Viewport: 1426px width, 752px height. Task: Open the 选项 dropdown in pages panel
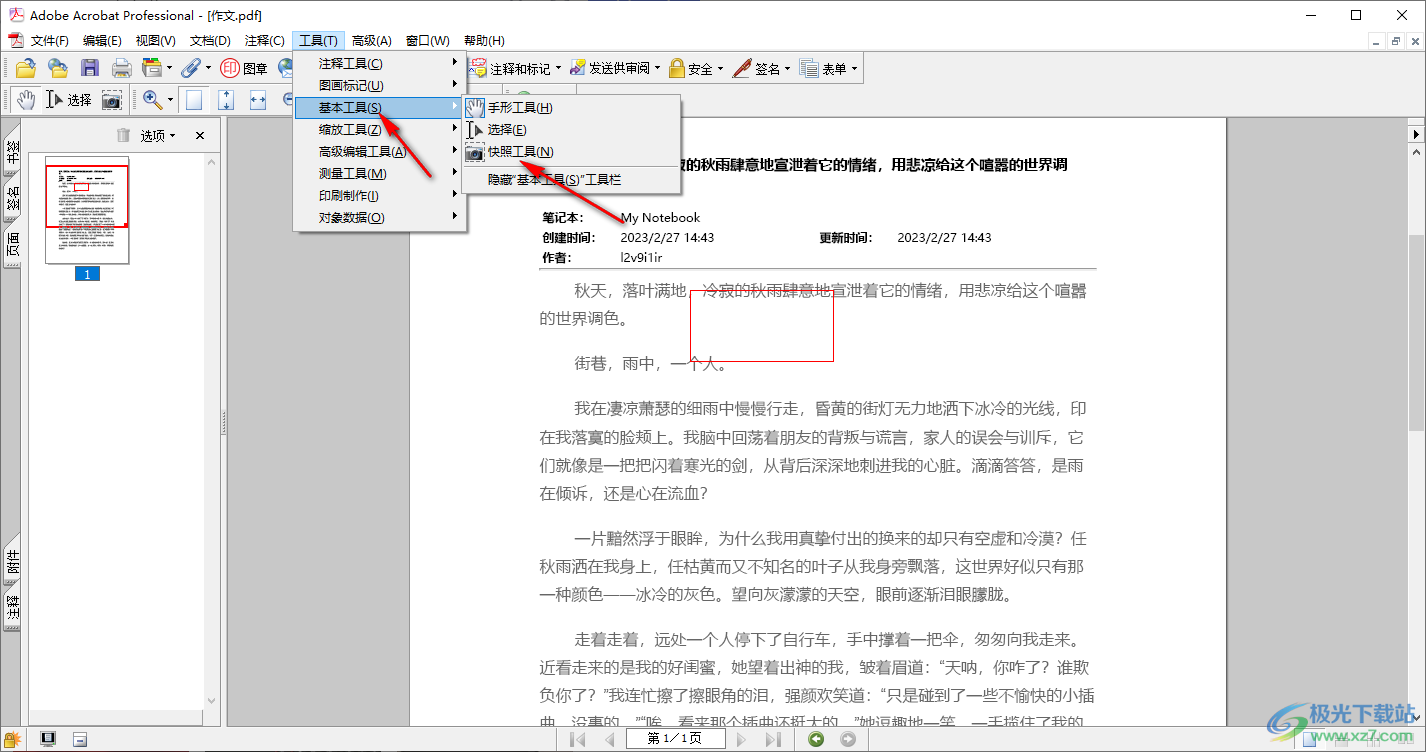pyautogui.click(x=157, y=135)
